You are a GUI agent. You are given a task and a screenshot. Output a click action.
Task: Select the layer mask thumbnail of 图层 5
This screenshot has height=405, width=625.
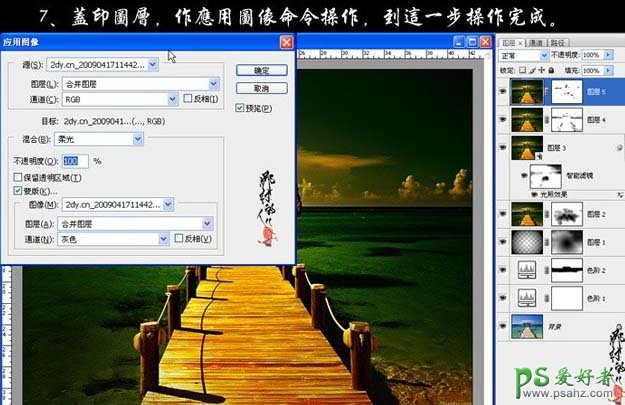(x=567, y=91)
